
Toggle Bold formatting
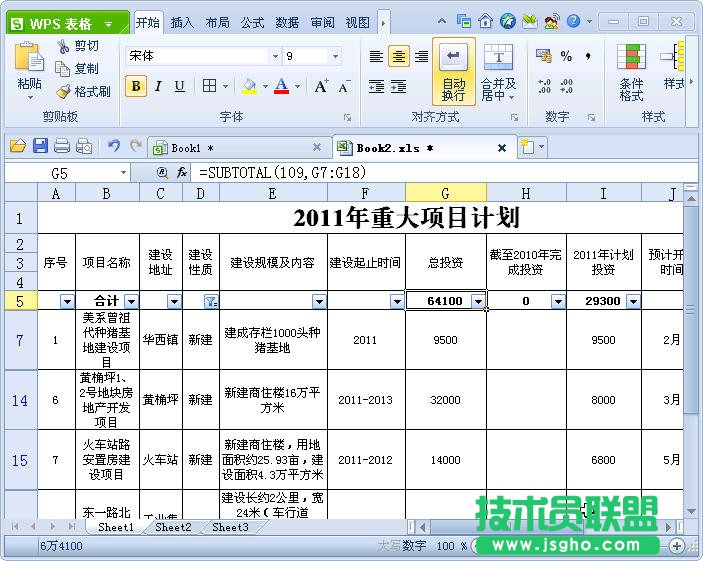(136, 86)
